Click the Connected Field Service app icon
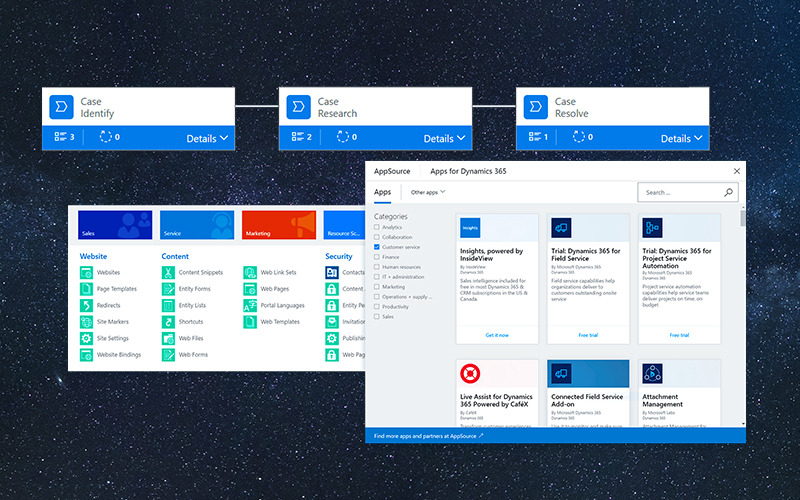Image resolution: width=800 pixels, height=500 pixels. [x=561, y=373]
